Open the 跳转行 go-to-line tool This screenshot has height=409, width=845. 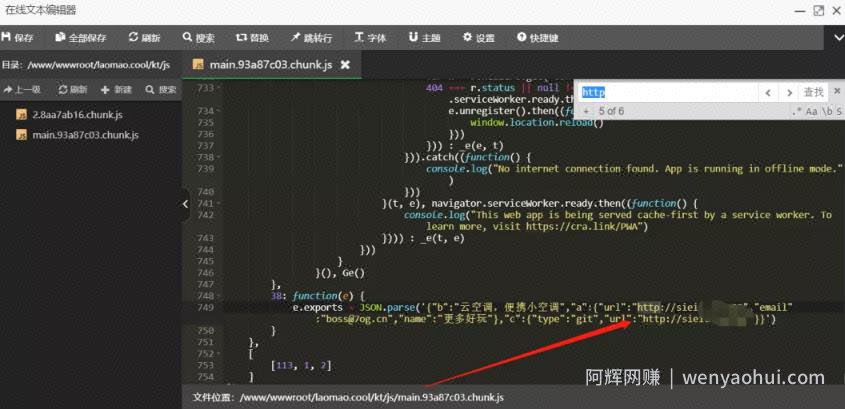(x=311, y=38)
